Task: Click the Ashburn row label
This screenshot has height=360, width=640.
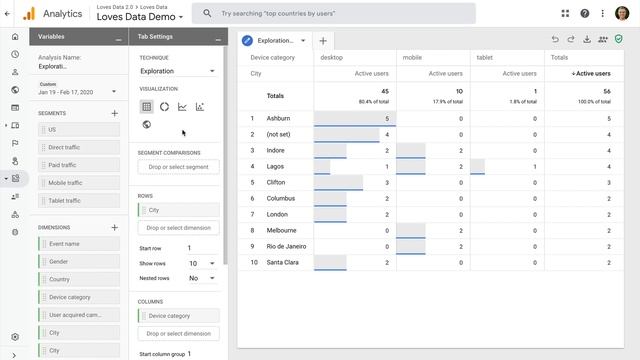Action: click(x=278, y=118)
